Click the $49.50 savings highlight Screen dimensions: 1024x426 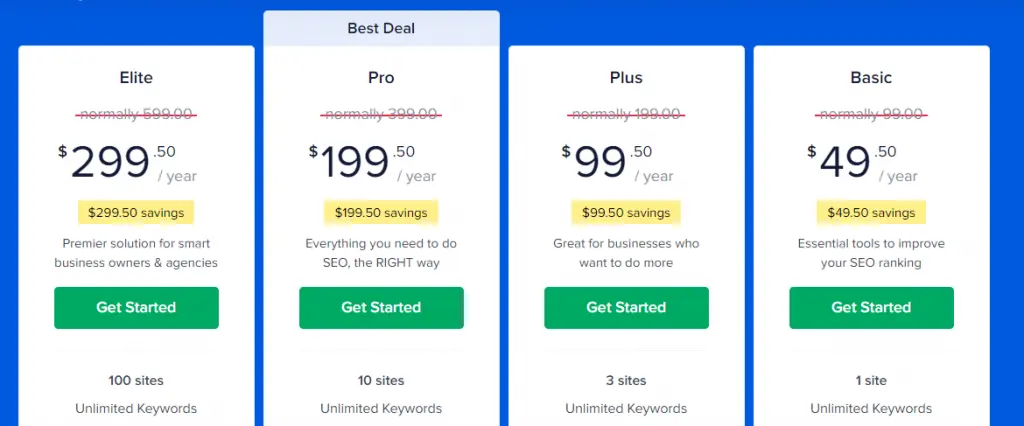tap(871, 212)
